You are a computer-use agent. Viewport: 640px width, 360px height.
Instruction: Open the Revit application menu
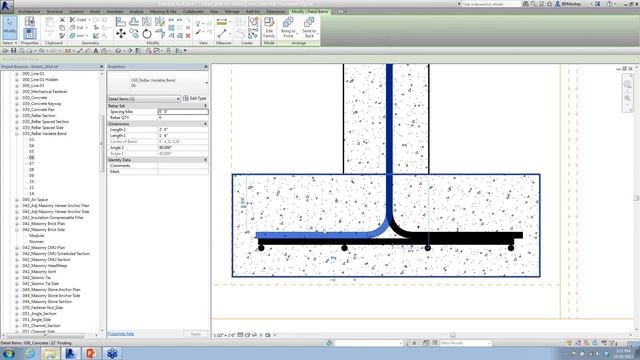click(7, 6)
